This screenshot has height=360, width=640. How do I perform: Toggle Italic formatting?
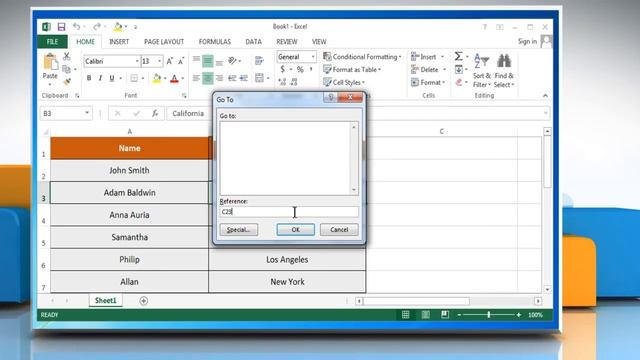100,78
